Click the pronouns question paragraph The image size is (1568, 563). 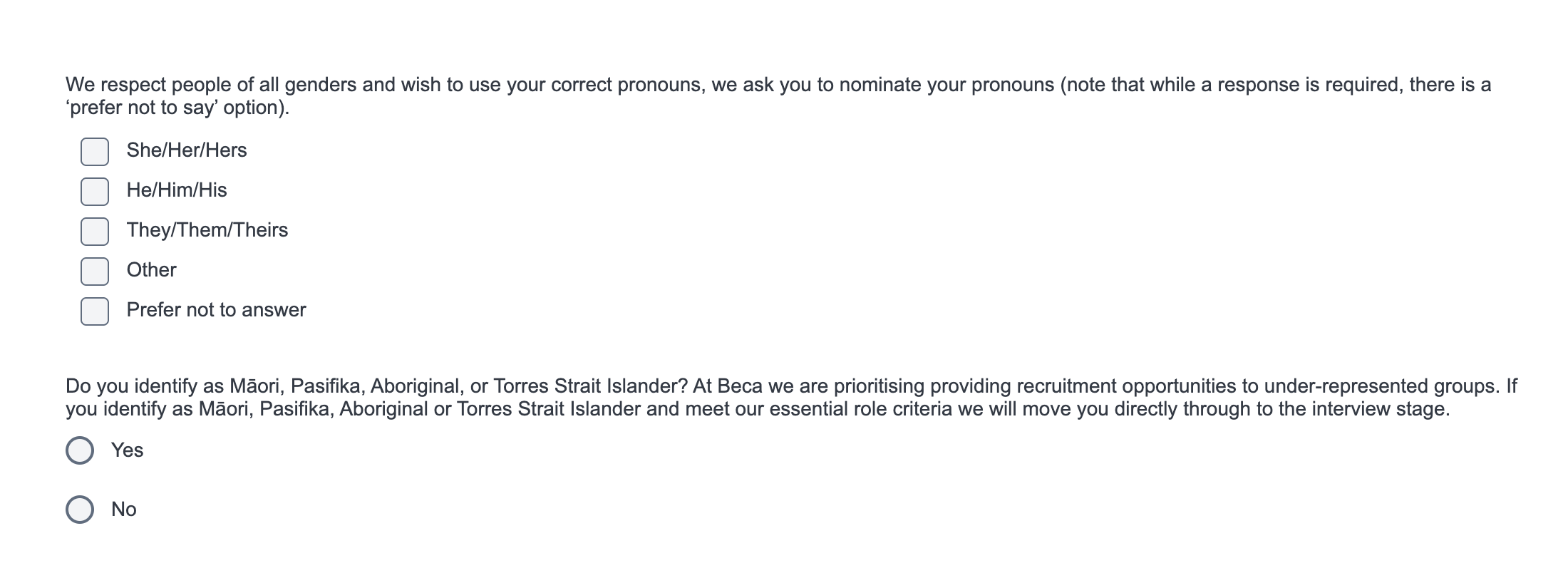(x=778, y=96)
